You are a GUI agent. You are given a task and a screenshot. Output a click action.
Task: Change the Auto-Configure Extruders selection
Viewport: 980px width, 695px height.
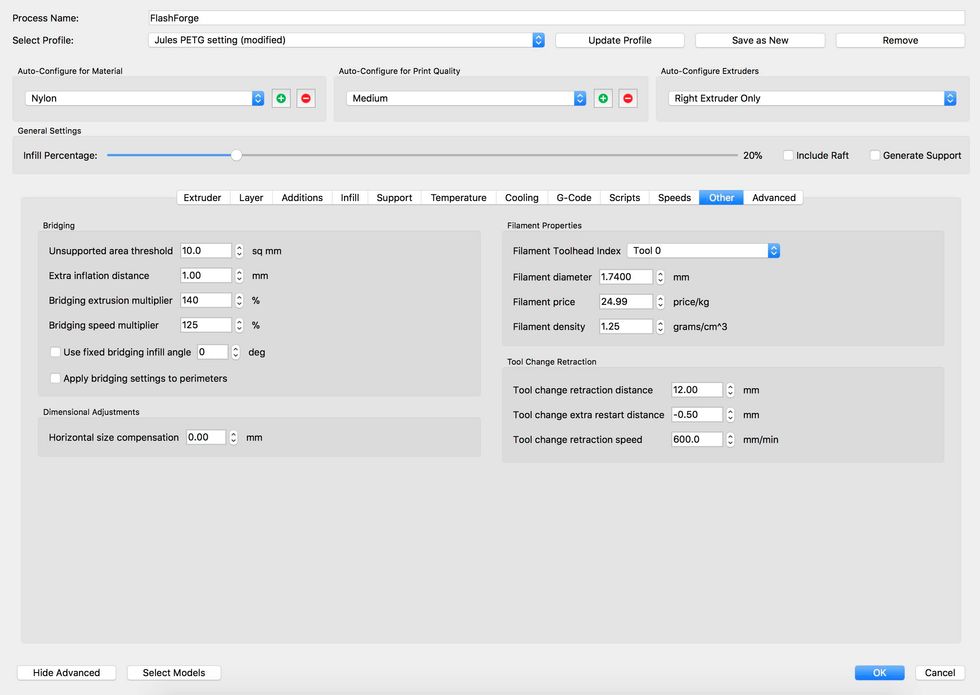pos(950,98)
